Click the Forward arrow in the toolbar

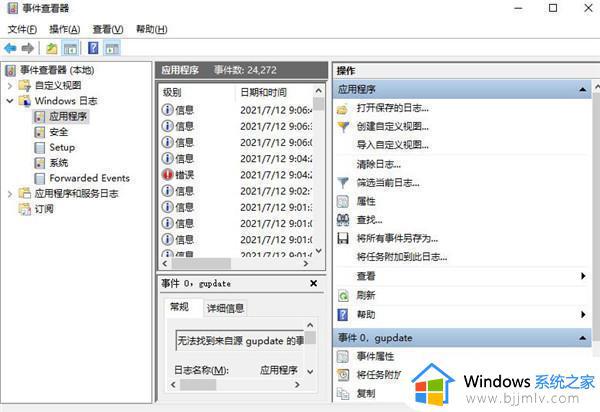pyautogui.click(x=27, y=48)
